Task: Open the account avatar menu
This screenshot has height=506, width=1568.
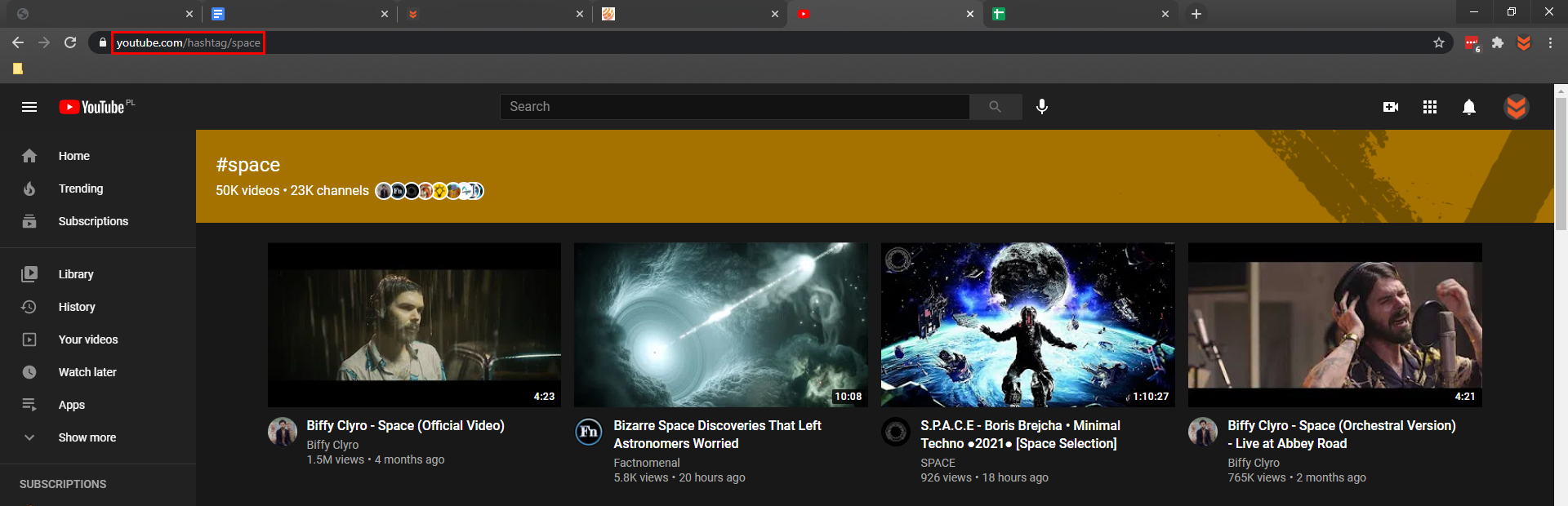Action: click(x=1517, y=107)
